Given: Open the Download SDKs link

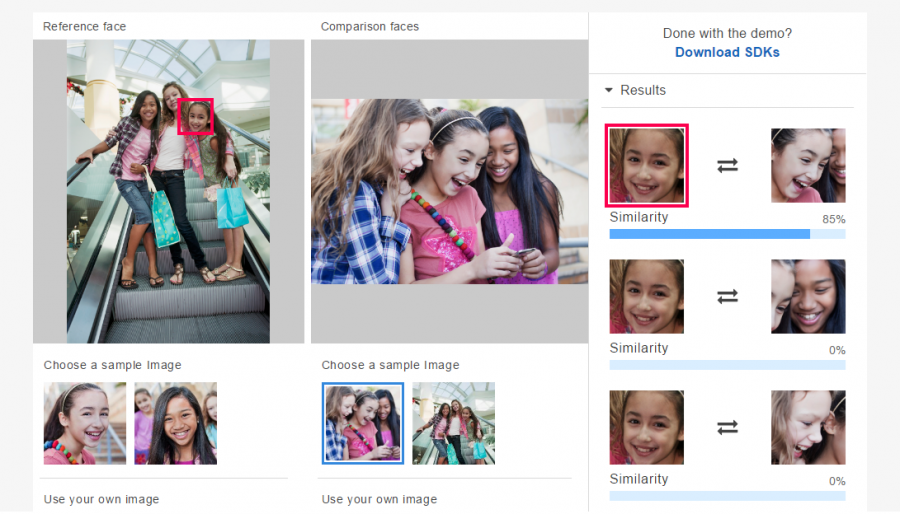Looking at the screenshot, I should click(727, 52).
